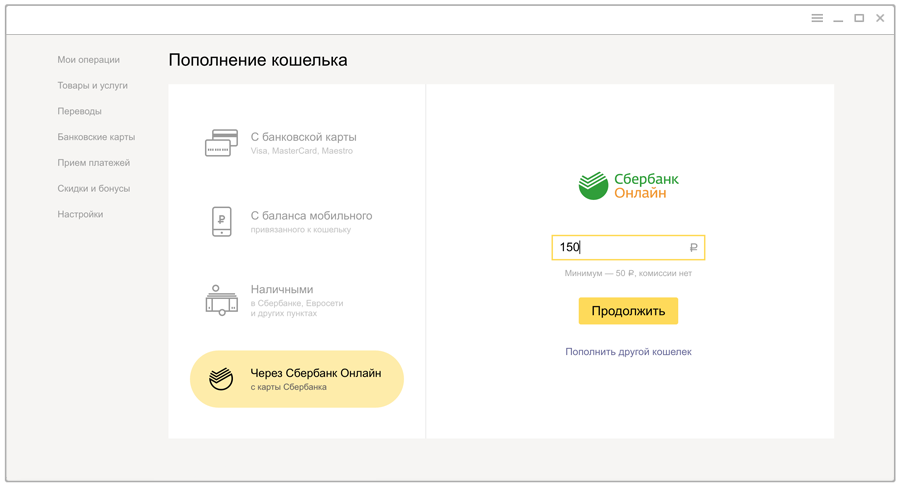Open Скидки и бонусы section
Image resolution: width=900 pixels, height=486 pixels.
(94, 189)
